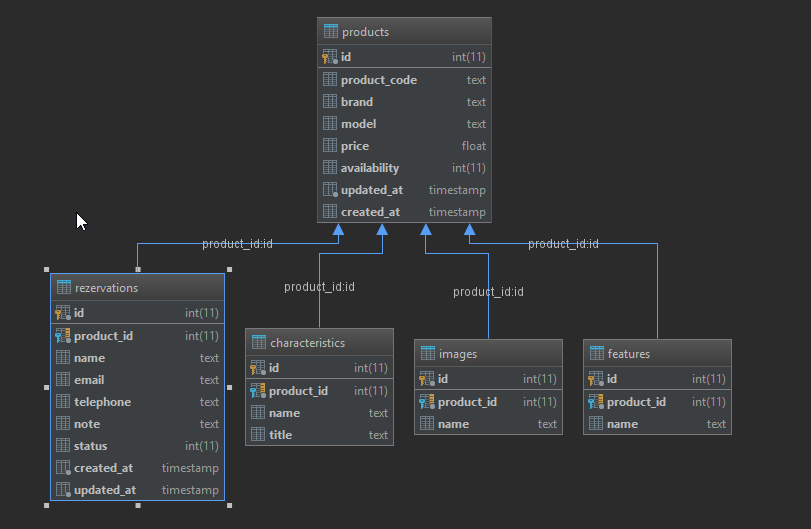The height and width of the screenshot is (529, 811).
Task: Click the foreign key icon of images product_id
Action: point(427,402)
